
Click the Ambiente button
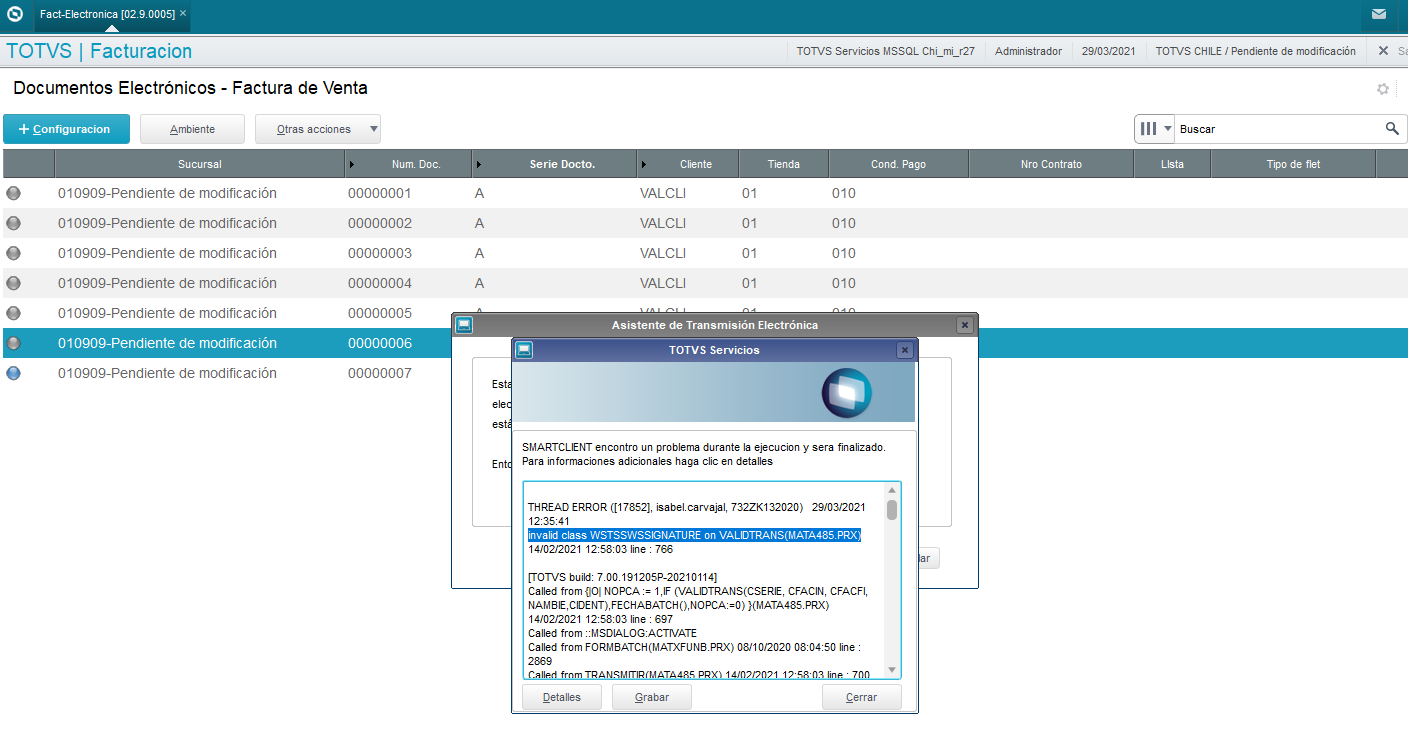(x=192, y=129)
